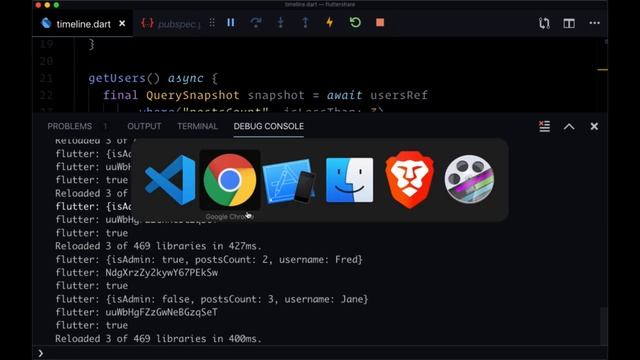The height and width of the screenshot is (360, 640).
Task: Click the debug Step Out arrow
Action: pos(305,23)
